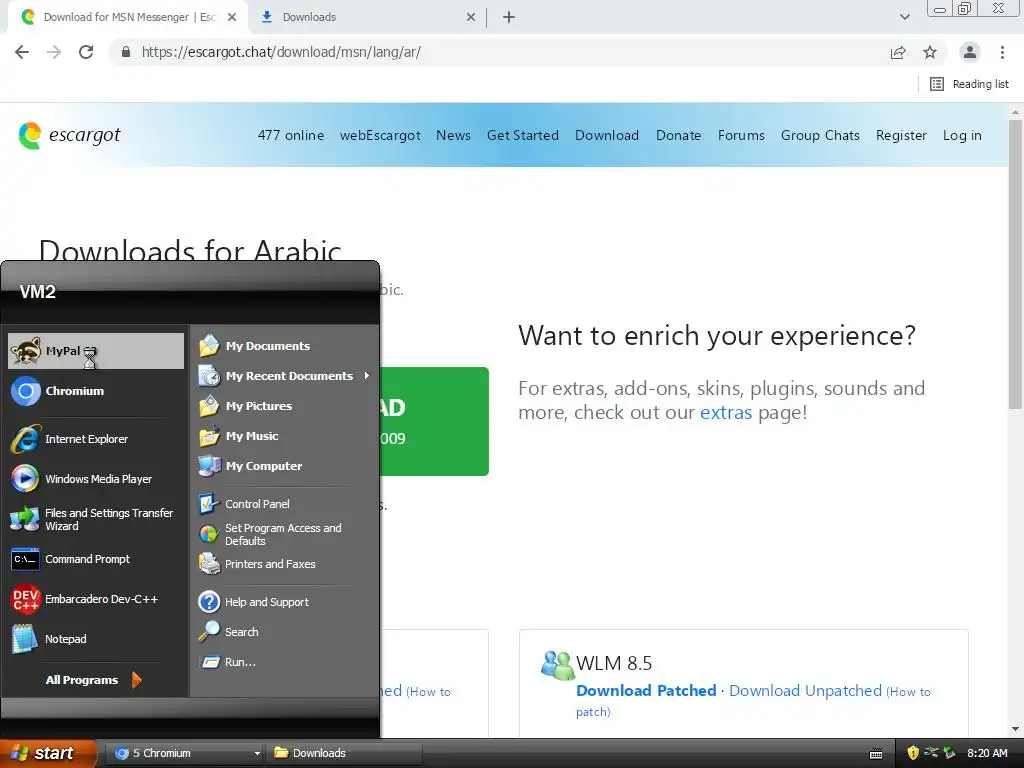This screenshot has width=1024, height=768.
Task: Close the Downloads tab
Action: pos(471,17)
